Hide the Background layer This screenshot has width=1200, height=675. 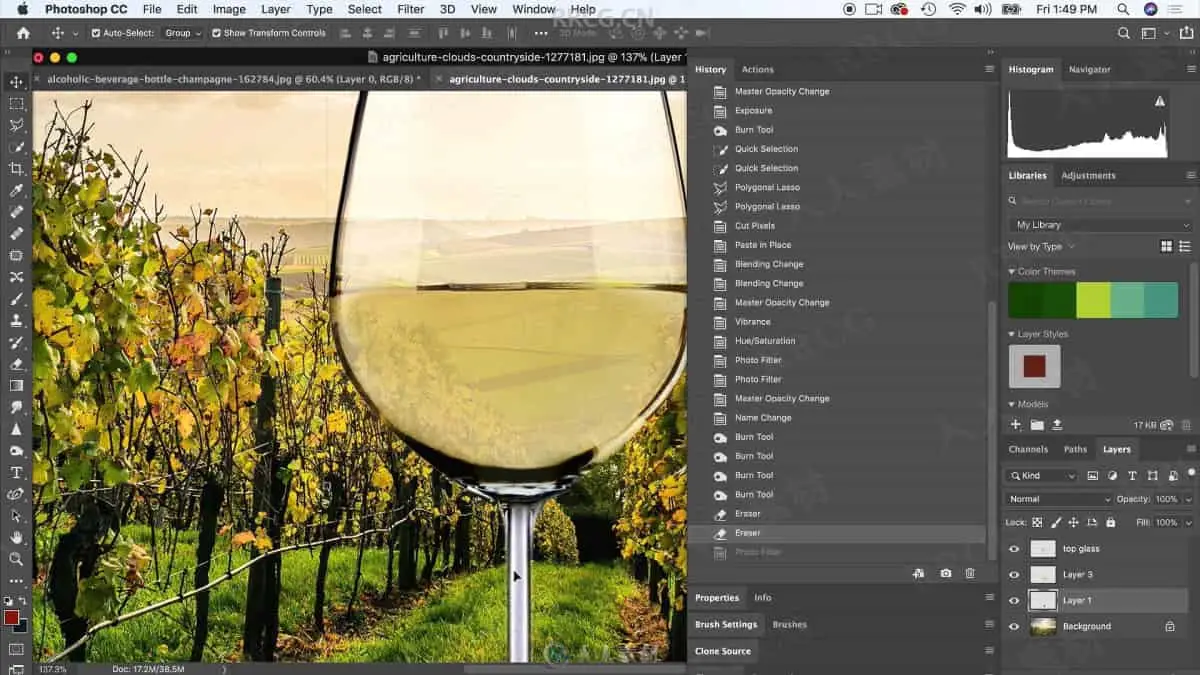point(1014,627)
